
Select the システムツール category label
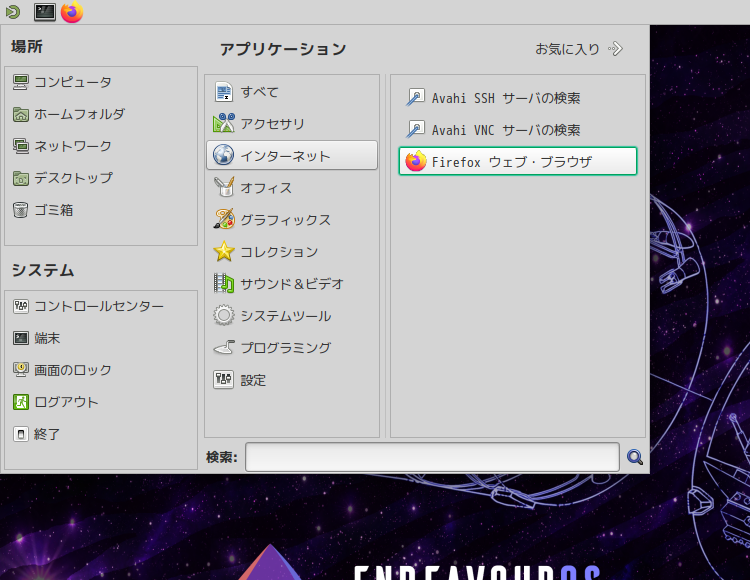coord(286,316)
